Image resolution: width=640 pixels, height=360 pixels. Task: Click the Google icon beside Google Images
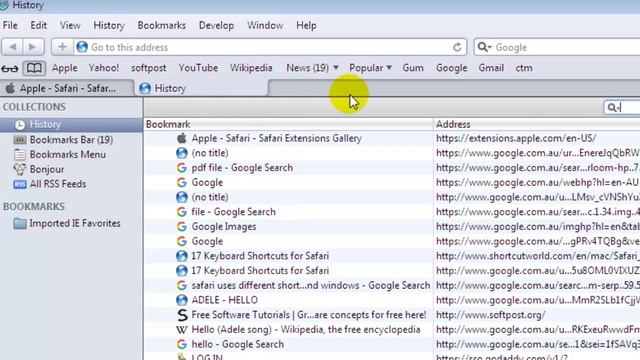[182, 227]
